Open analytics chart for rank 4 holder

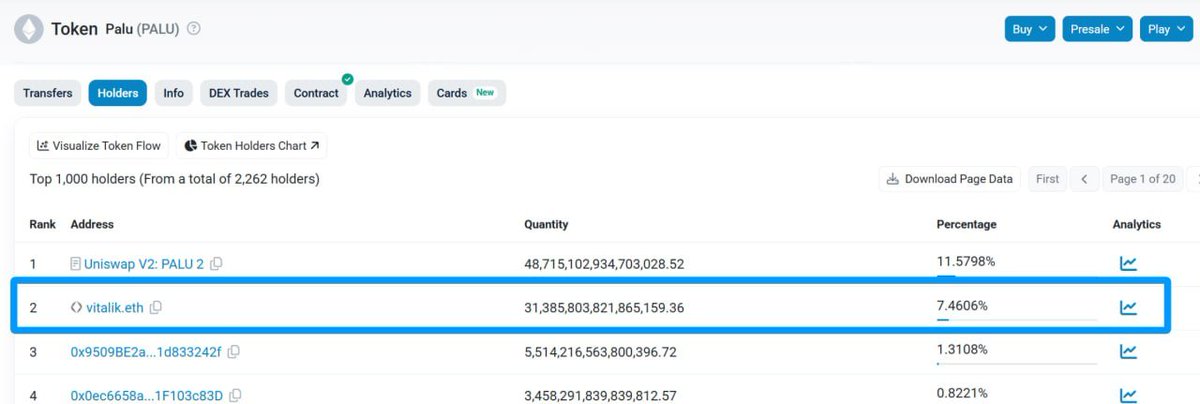tap(1128, 395)
